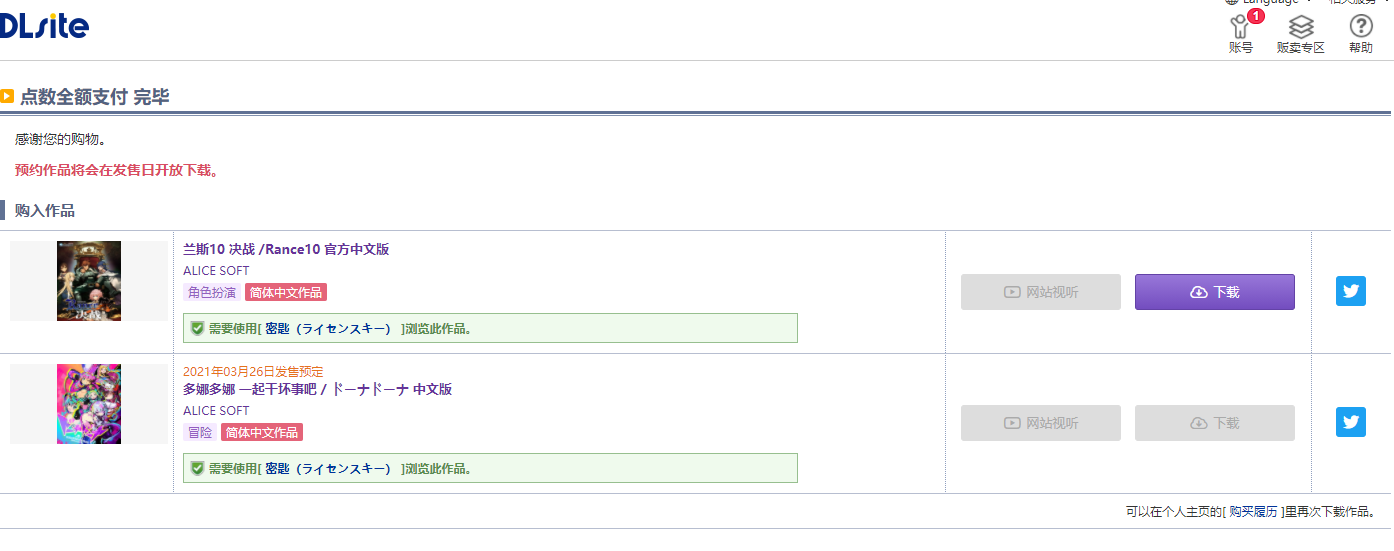The height and width of the screenshot is (551, 1394).
Task: Click the DLsite logo
Action: 44,26
